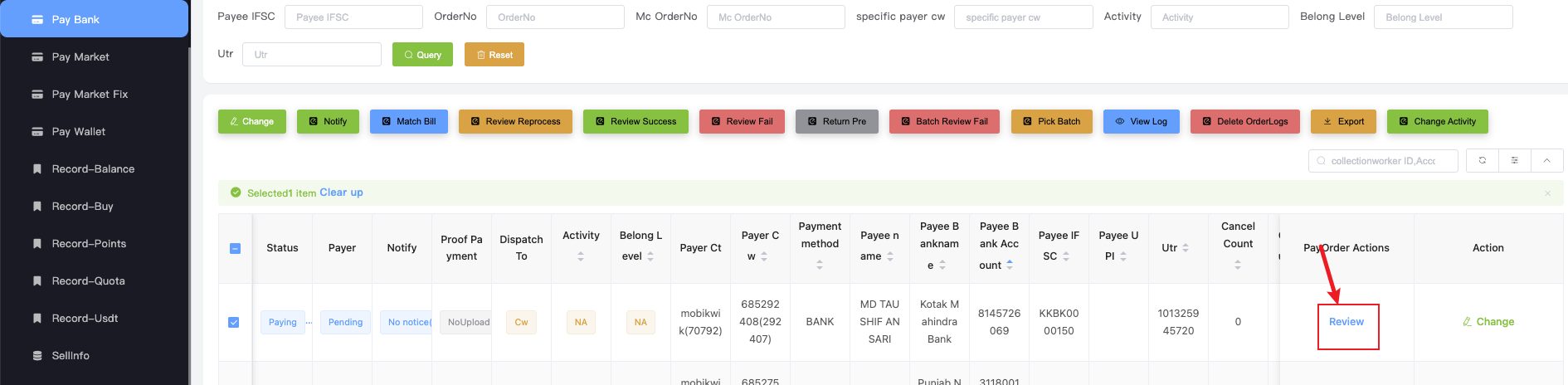Open Record-Balance in sidebar
This screenshot has width=1568, height=385.
(93, 169)
